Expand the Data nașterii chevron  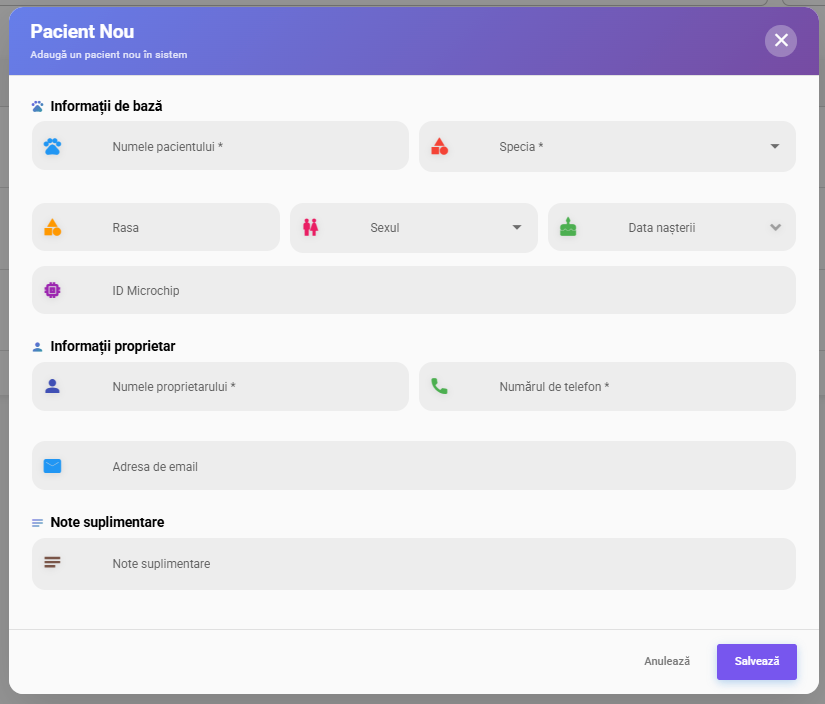point(775,227)
